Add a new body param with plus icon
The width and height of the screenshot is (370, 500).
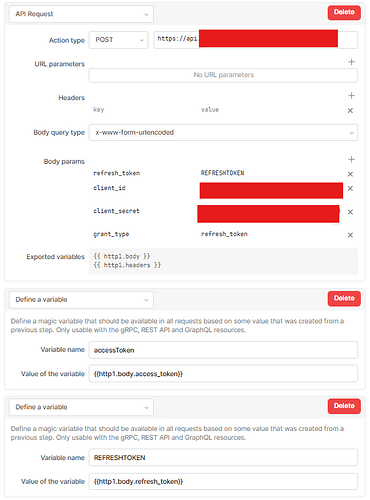point(351,160)
